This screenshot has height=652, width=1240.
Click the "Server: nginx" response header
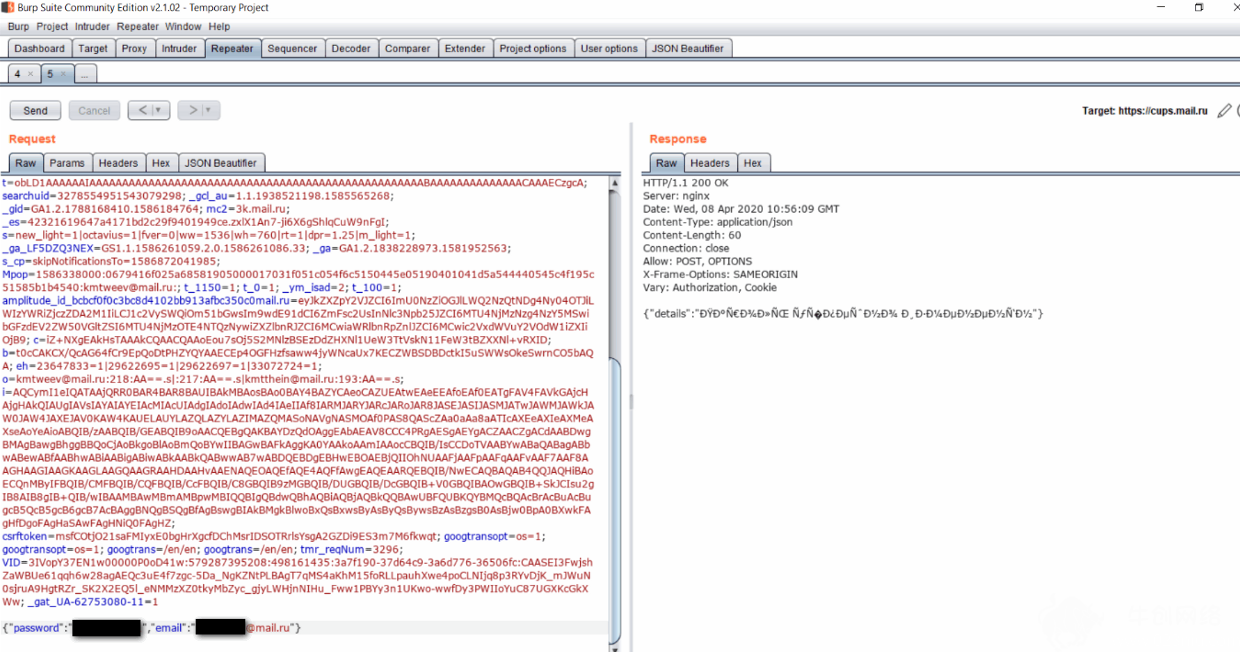coord(674,196)
